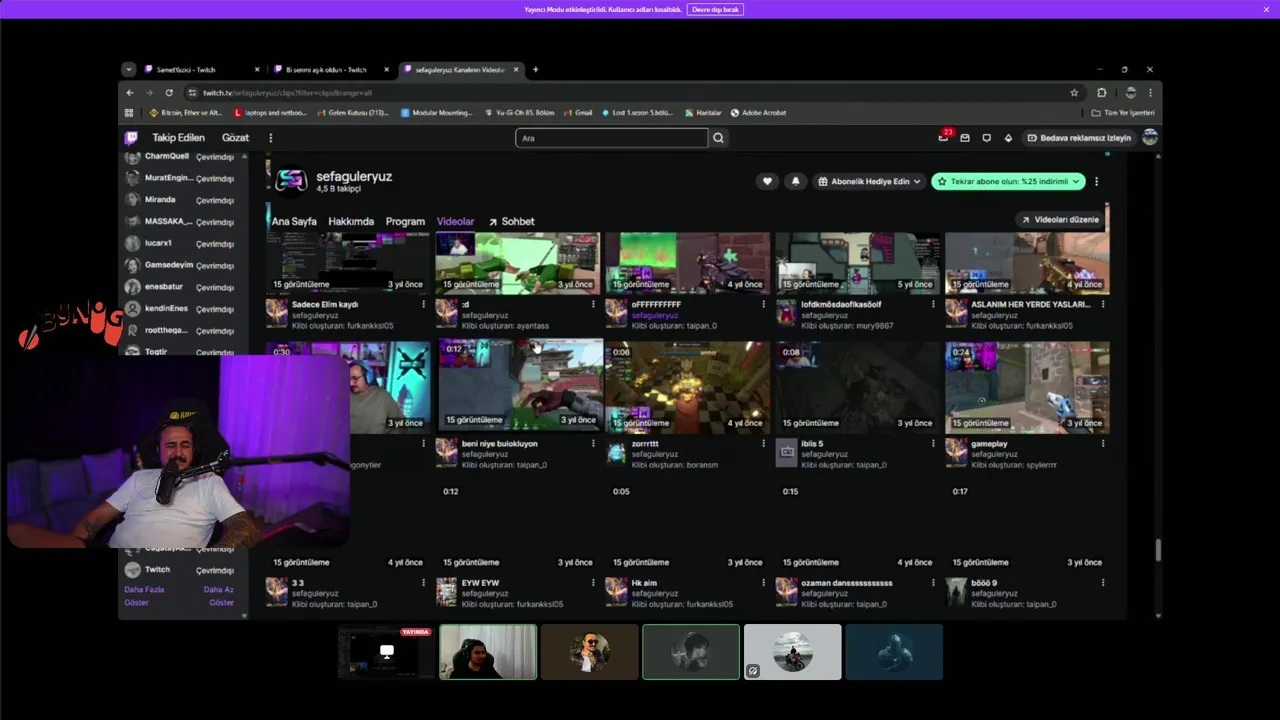Click the Bits diamond icon in header

tap(1008, 138)
